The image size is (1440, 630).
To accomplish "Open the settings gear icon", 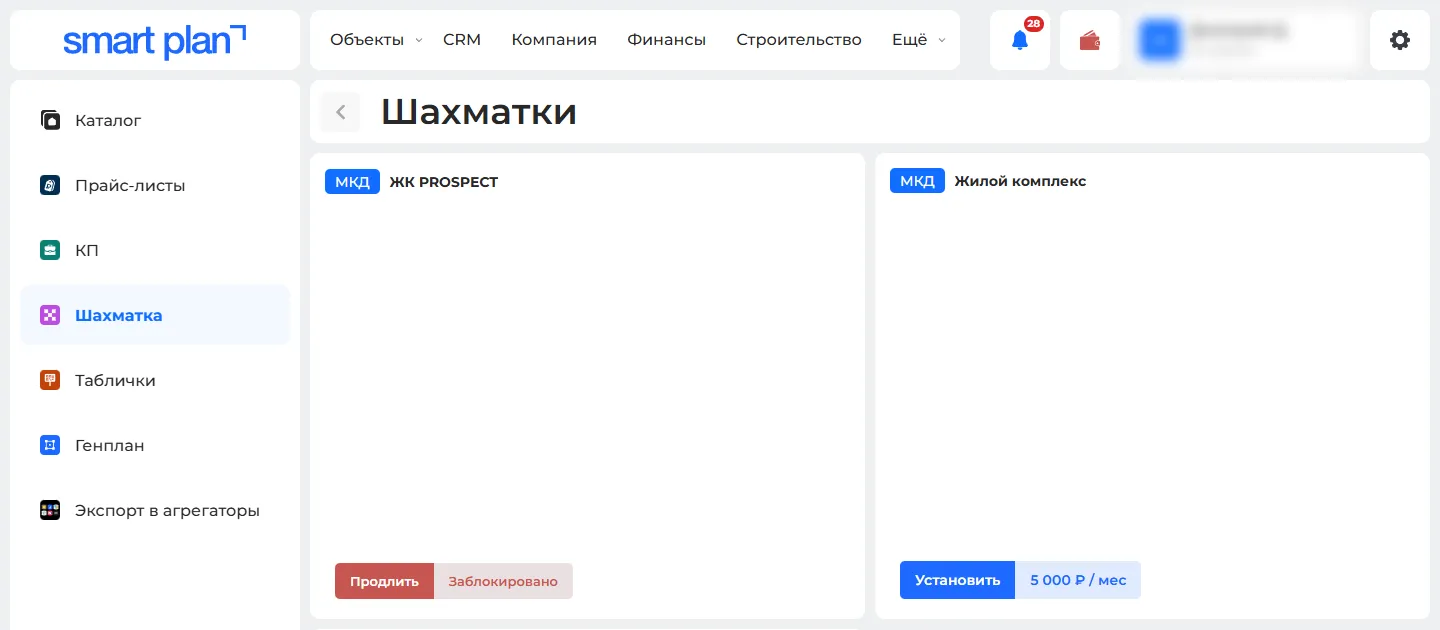I will [x=1400, y=40].
